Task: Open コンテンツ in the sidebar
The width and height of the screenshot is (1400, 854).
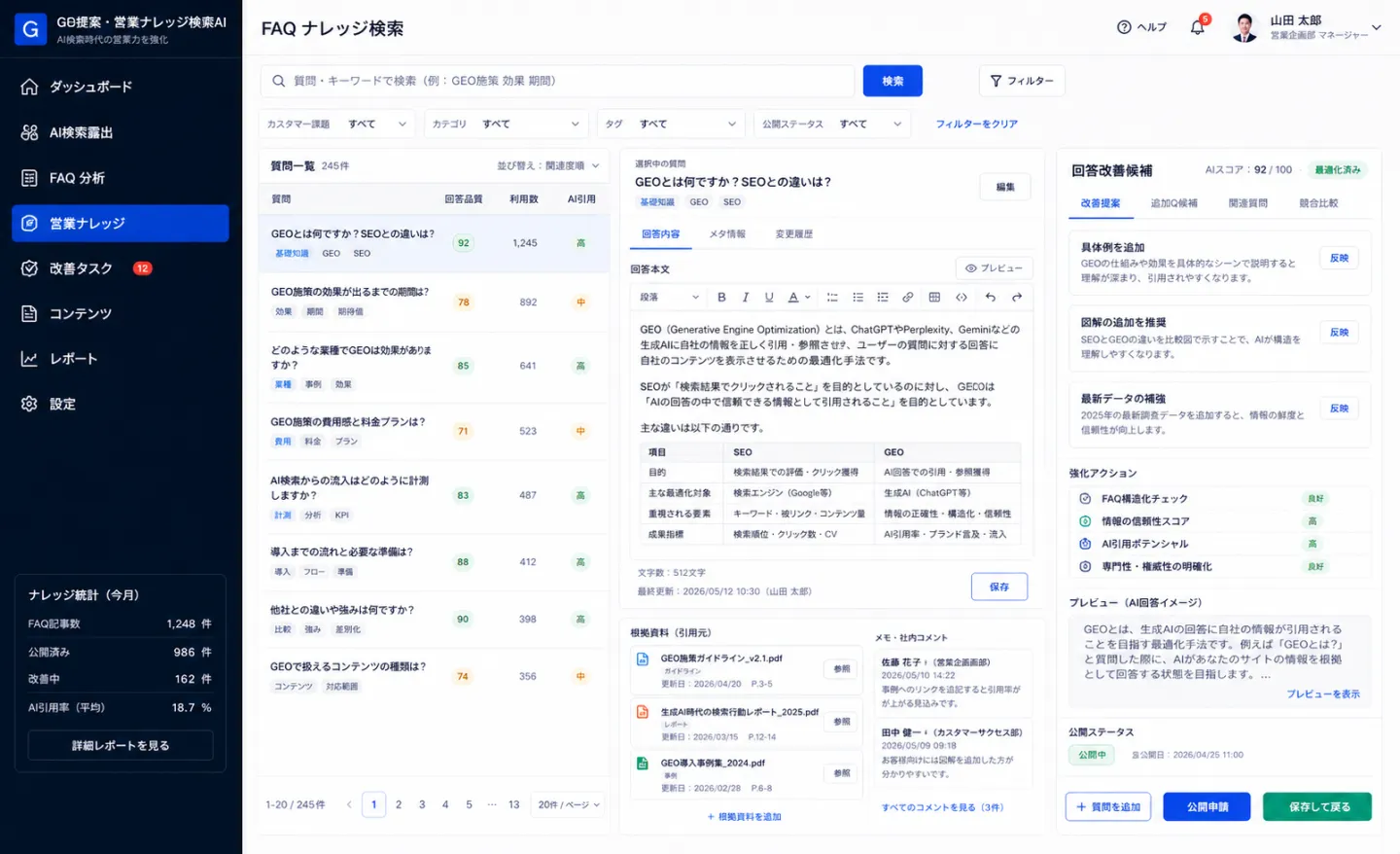Action: [x=121, y=313]
